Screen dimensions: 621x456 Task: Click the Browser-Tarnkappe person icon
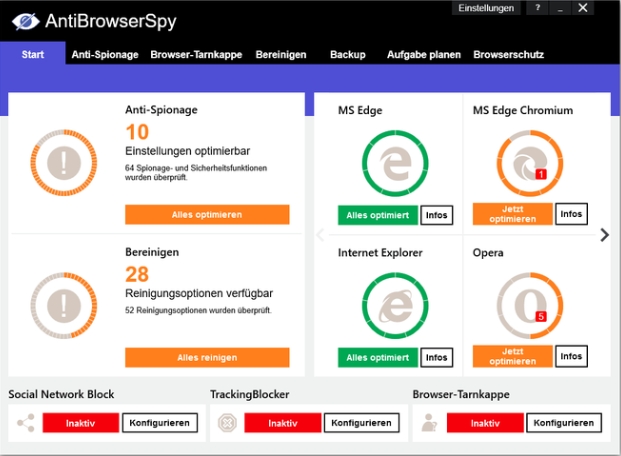tap(429, 423)
